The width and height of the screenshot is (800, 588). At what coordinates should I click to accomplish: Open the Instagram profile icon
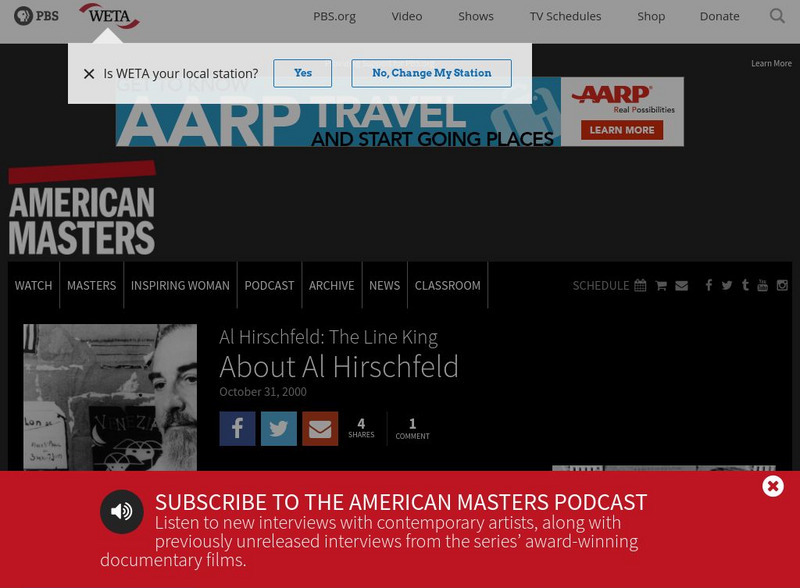[781, 285]
